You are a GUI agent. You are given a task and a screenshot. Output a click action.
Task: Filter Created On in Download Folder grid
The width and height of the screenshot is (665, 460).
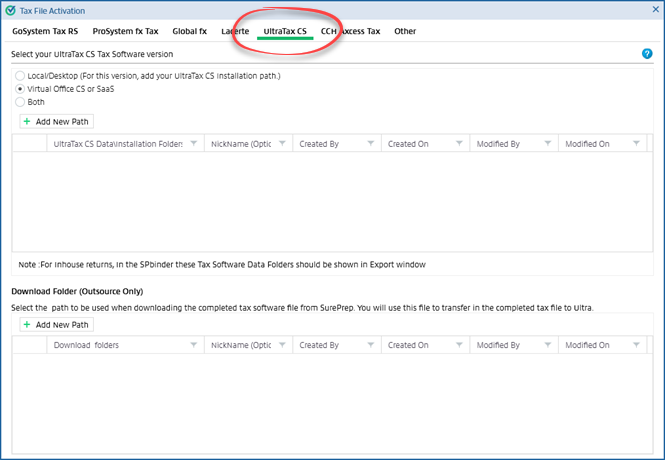459,345
